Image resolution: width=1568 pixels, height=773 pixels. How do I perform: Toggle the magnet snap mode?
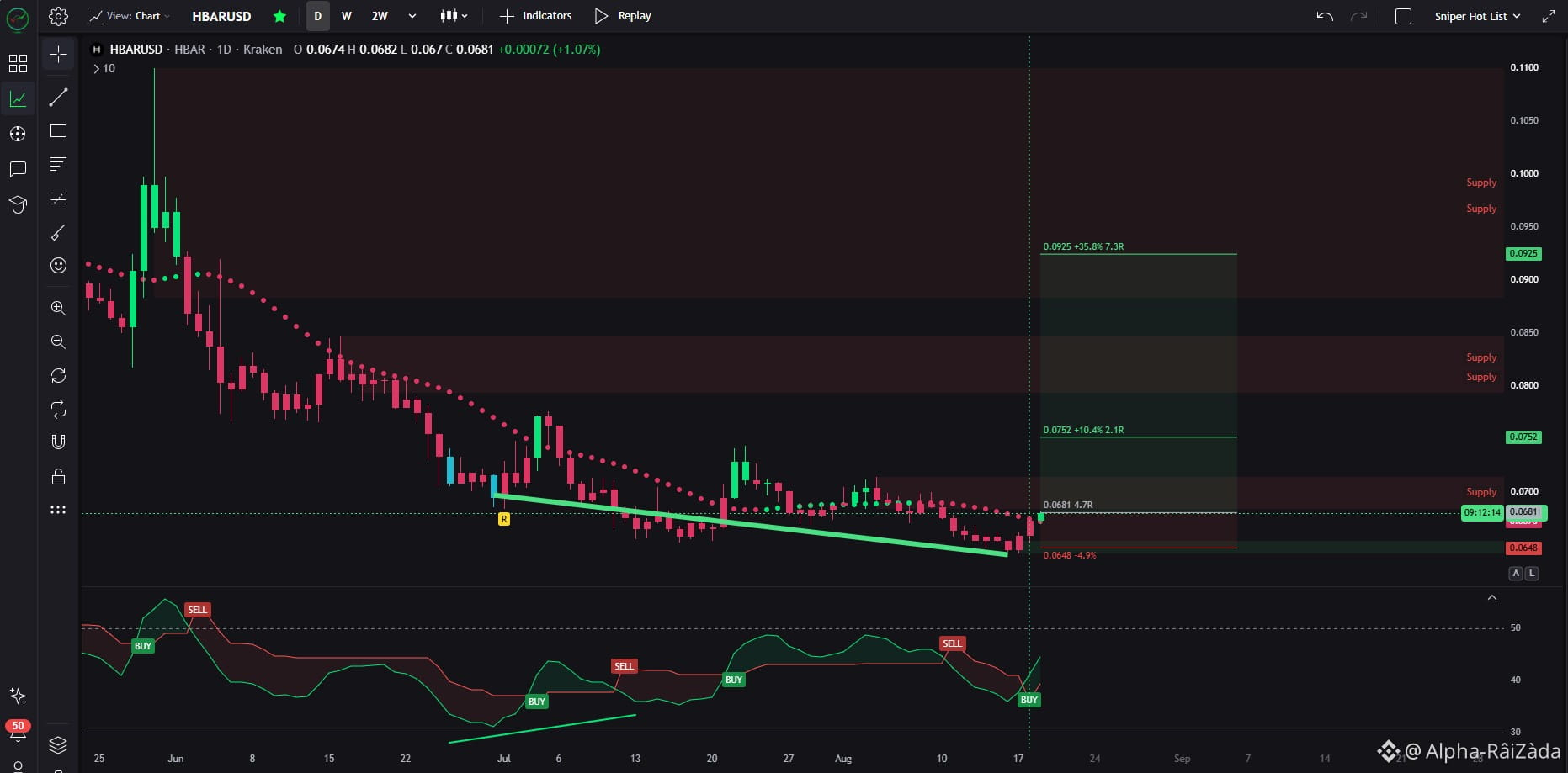(x=58, y=442)
